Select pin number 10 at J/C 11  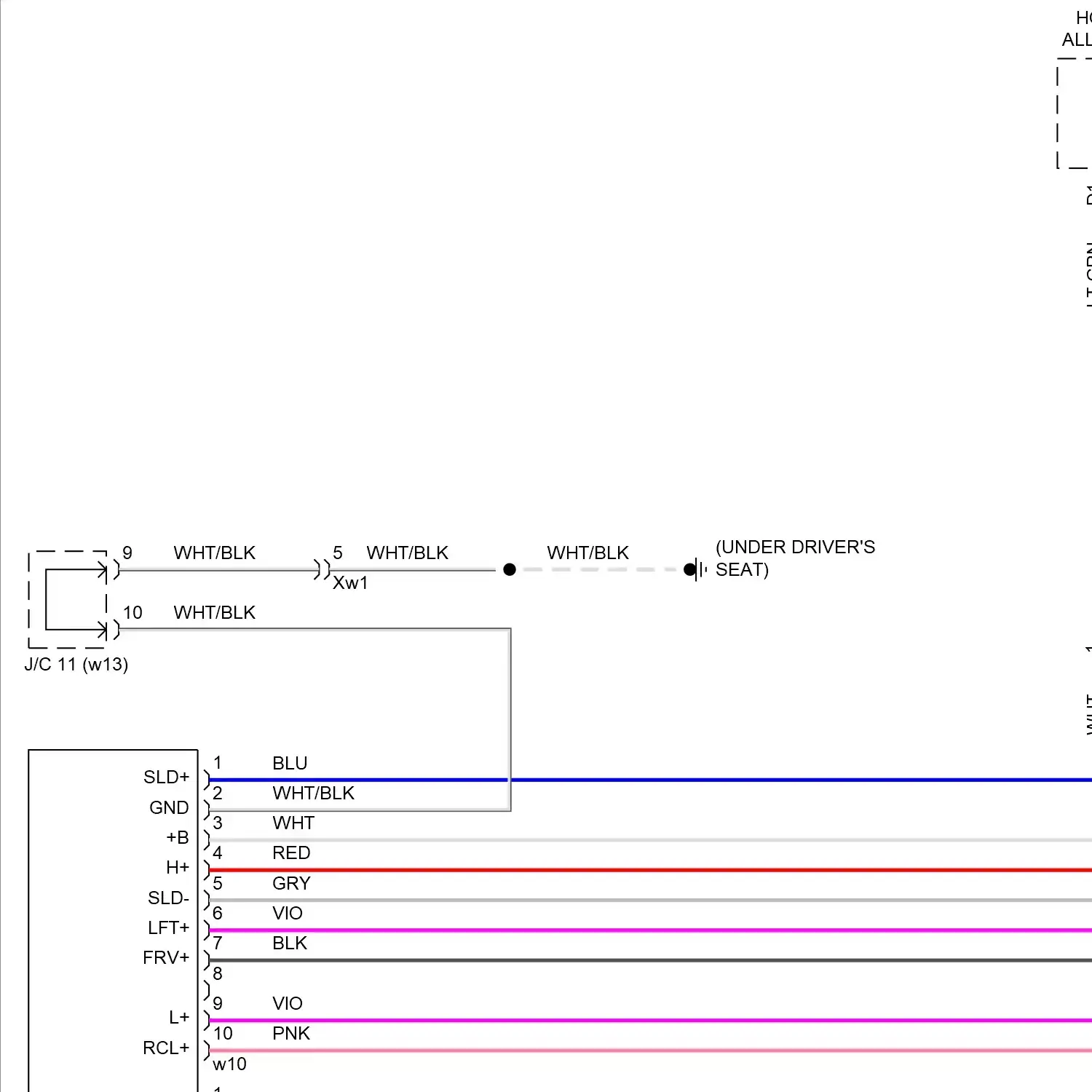(x=132, y=612)
